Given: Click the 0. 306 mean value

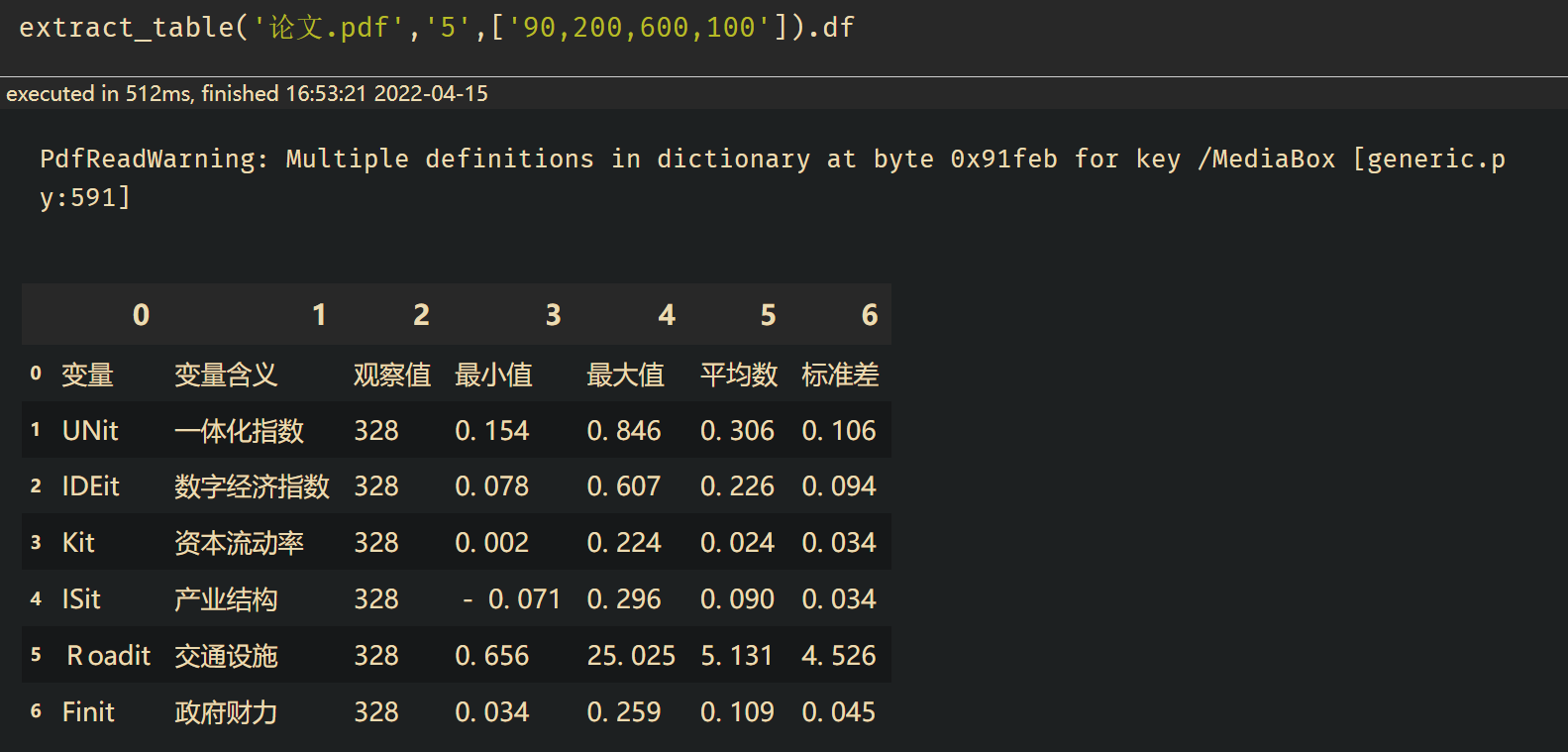Looking at the screenshot, I should [737, 431].
